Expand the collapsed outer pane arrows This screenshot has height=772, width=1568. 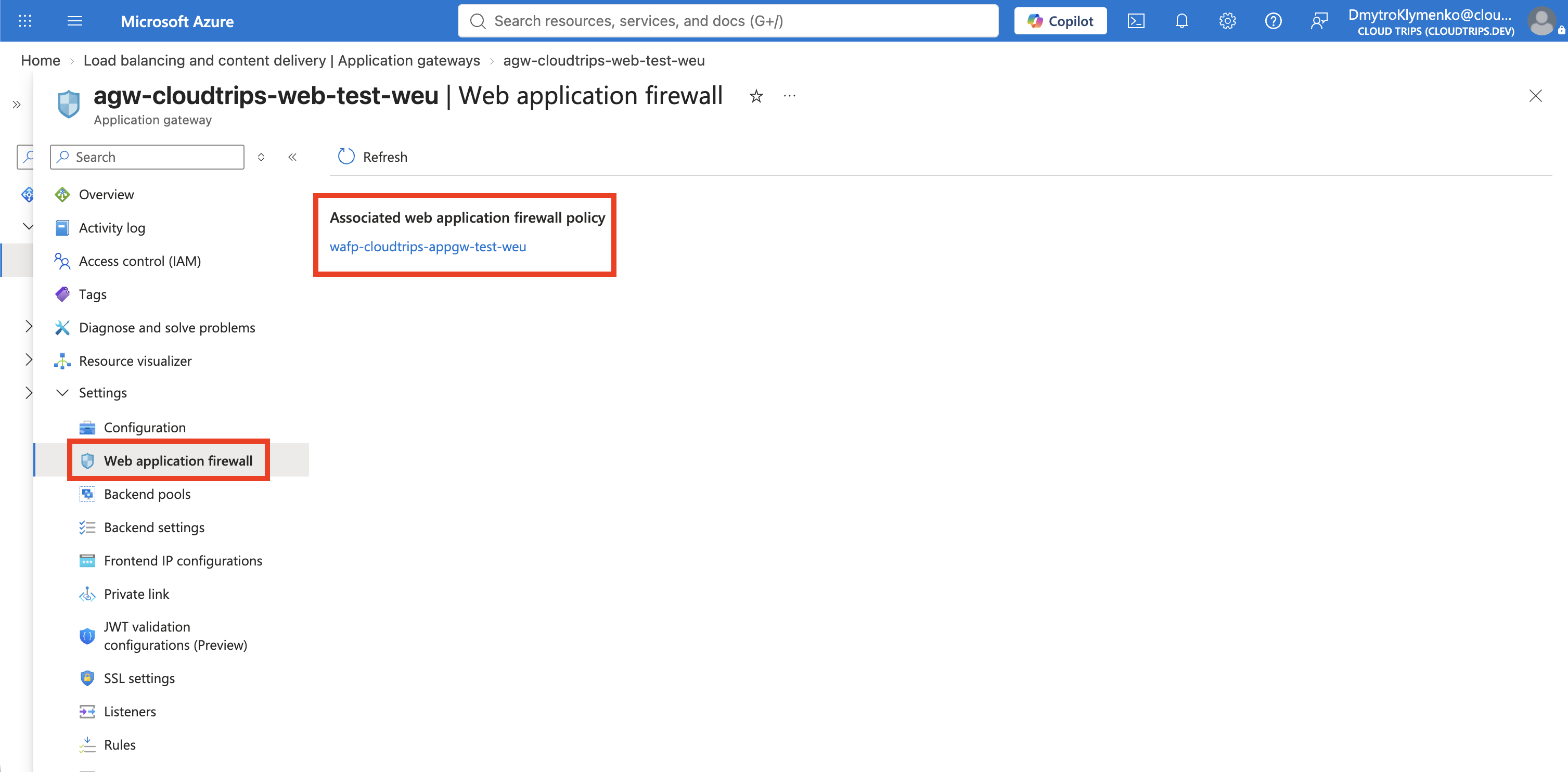coord(17,105)
